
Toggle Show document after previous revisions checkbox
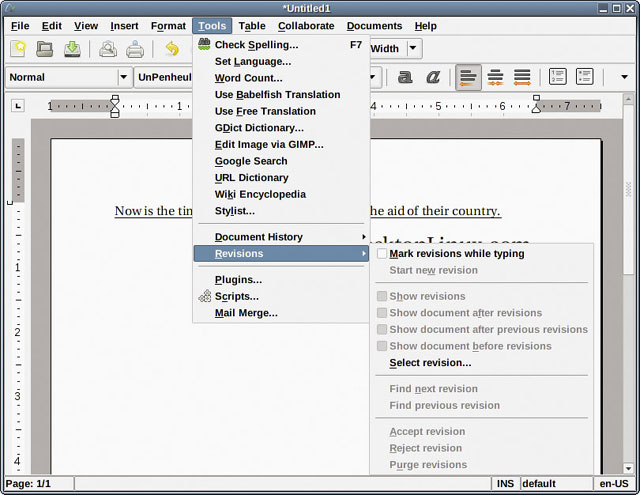[382, 329]
